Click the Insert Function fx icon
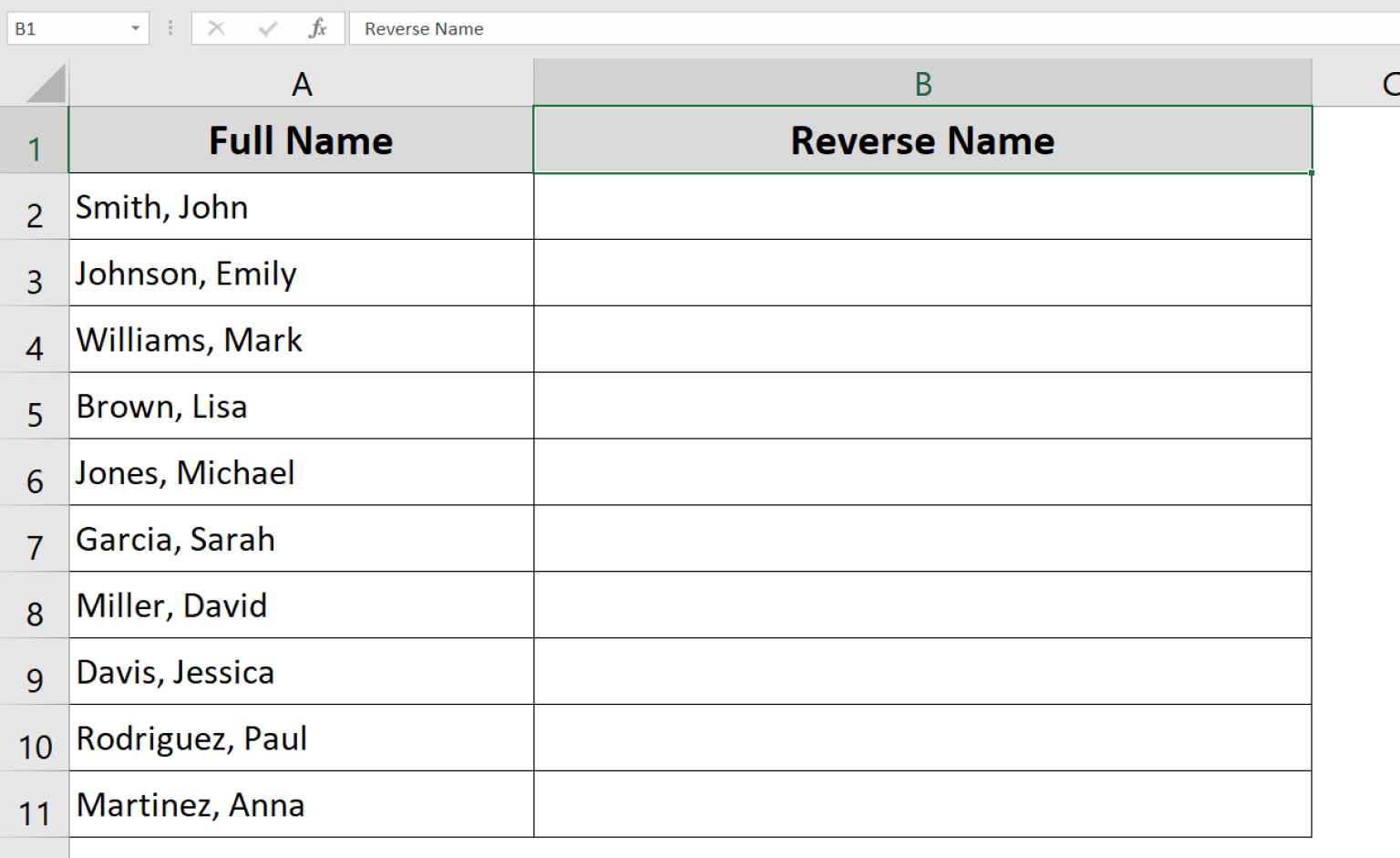This screenshot has height=858, width=1400. (x=317, y=28)
